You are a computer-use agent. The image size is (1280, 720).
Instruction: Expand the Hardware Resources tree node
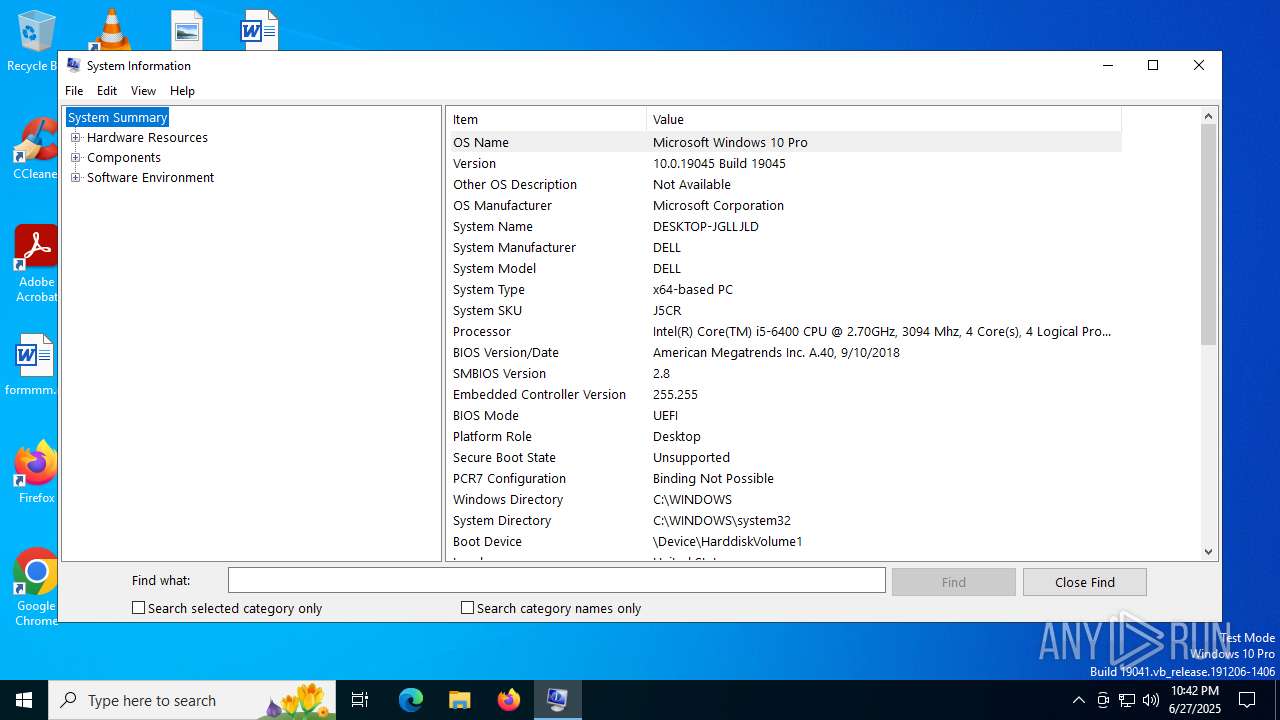coord(75,138)
